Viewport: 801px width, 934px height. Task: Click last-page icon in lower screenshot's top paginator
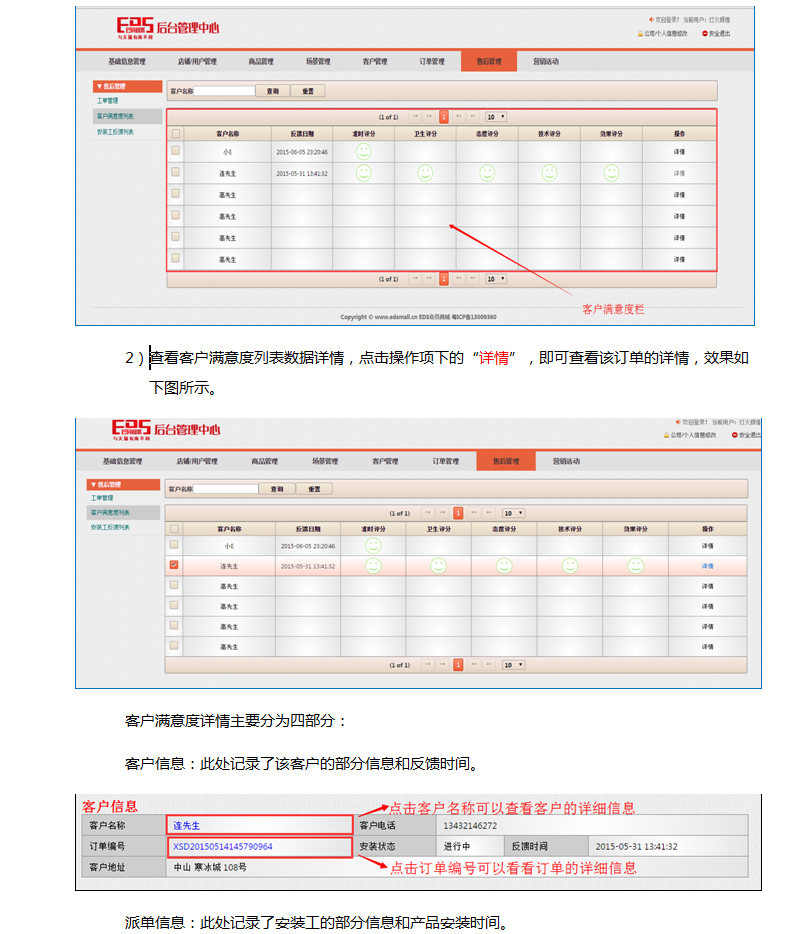point(489,513)
